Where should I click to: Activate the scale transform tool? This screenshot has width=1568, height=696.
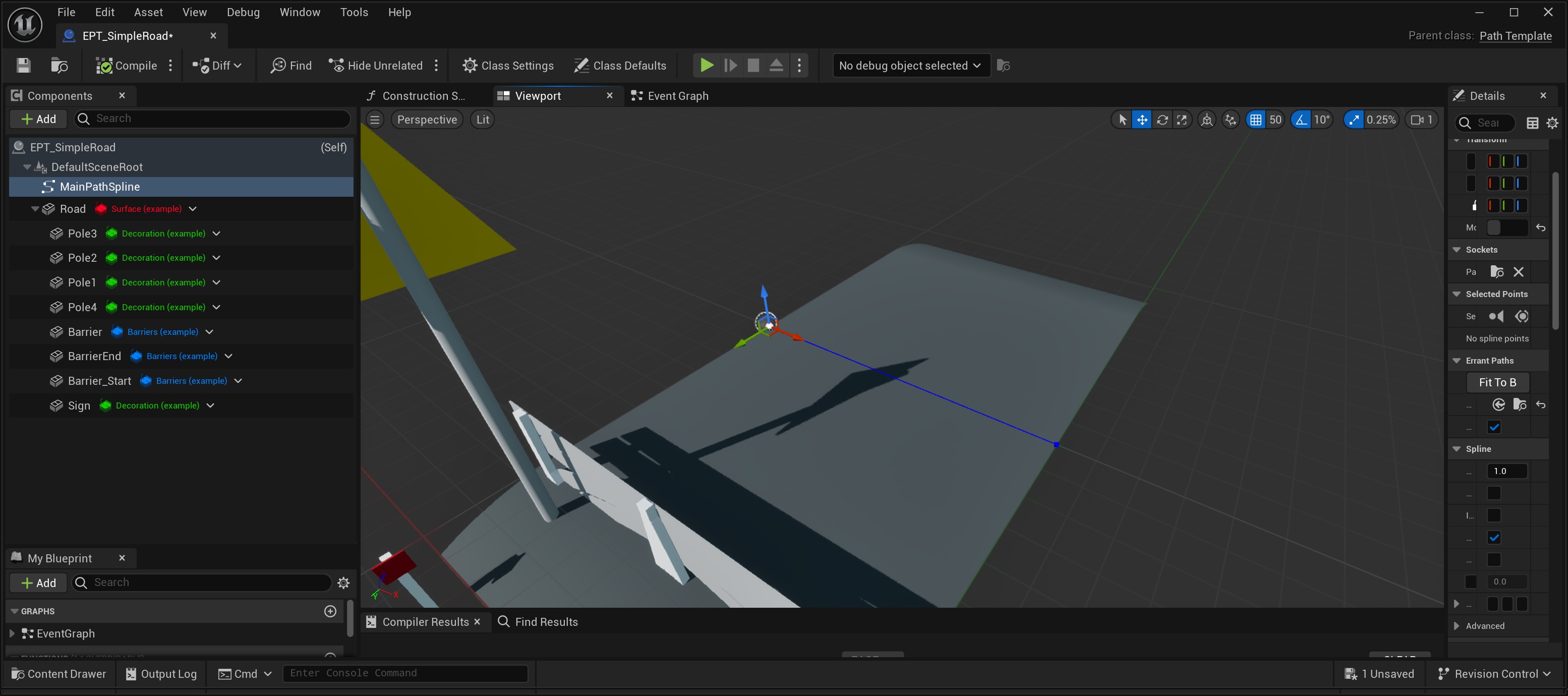[x=1182, y=120]
